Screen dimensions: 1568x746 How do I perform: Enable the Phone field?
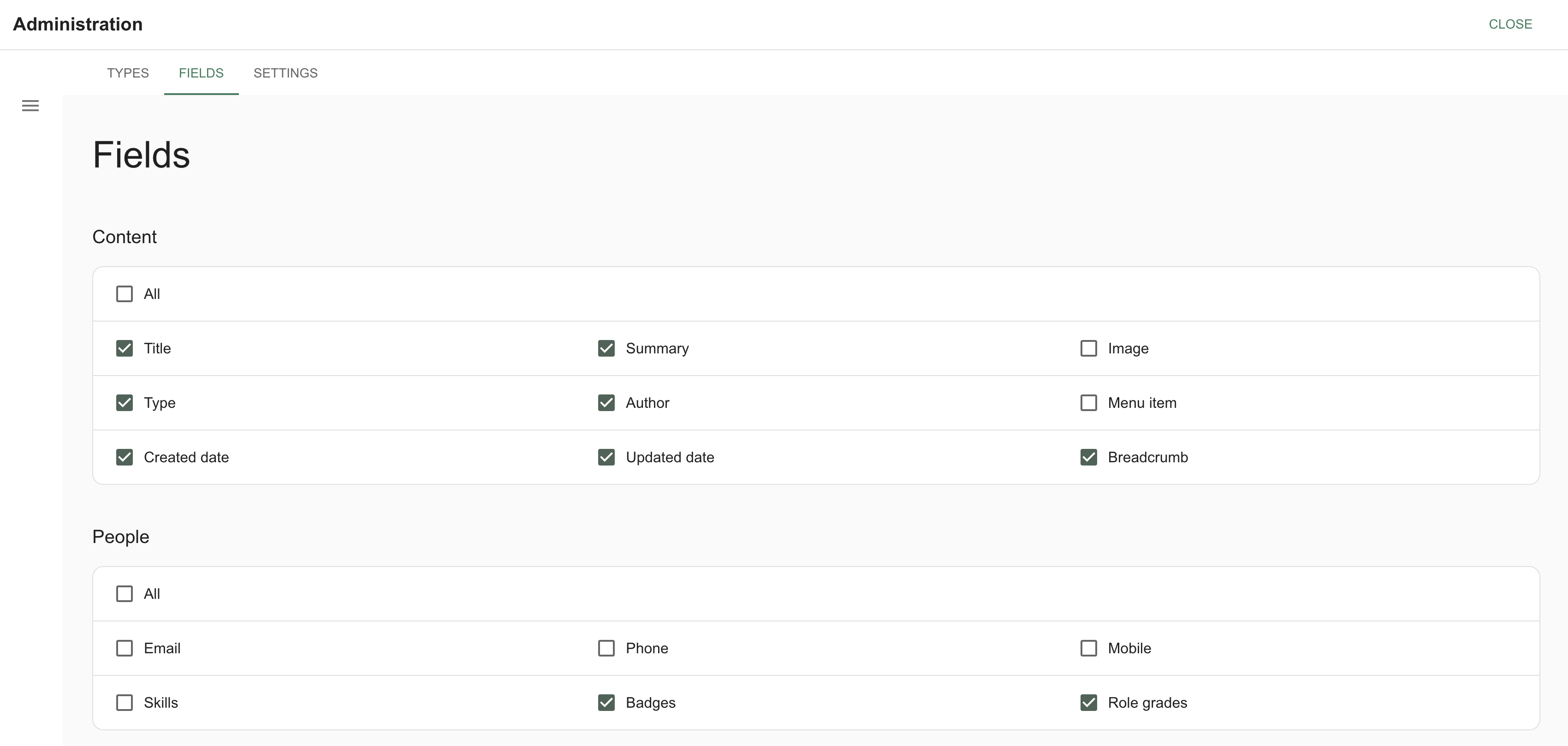pos(606,648)
